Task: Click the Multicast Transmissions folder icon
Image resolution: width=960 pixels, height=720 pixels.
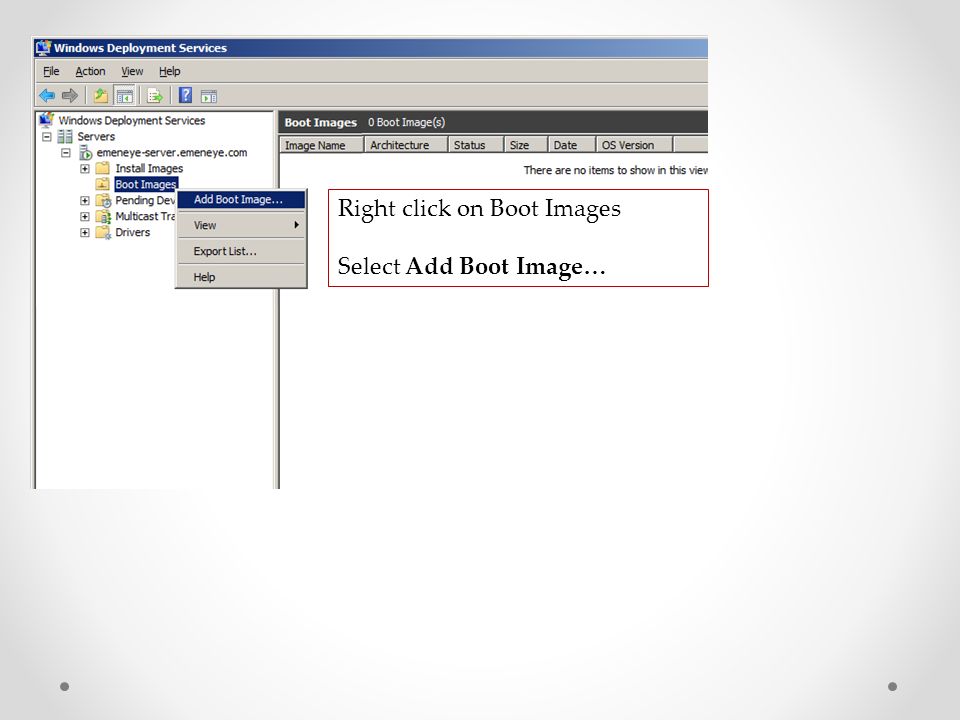Action: click(x=103, y=216)
